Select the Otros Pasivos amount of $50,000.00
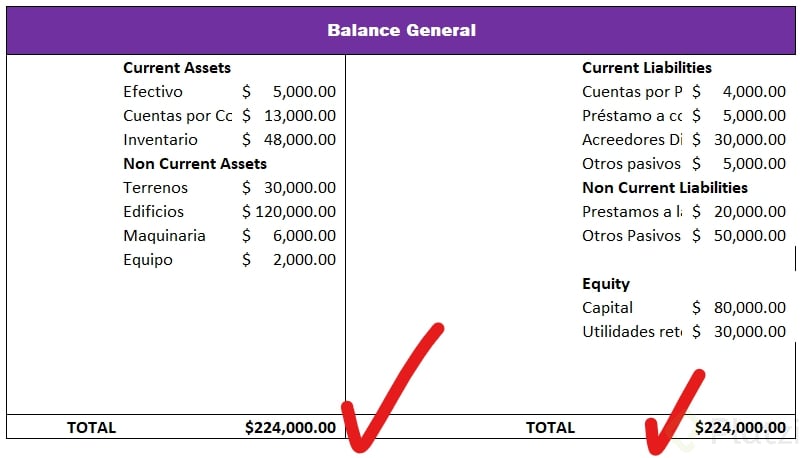The image size is (808, 458). click(x=739, y=236)
